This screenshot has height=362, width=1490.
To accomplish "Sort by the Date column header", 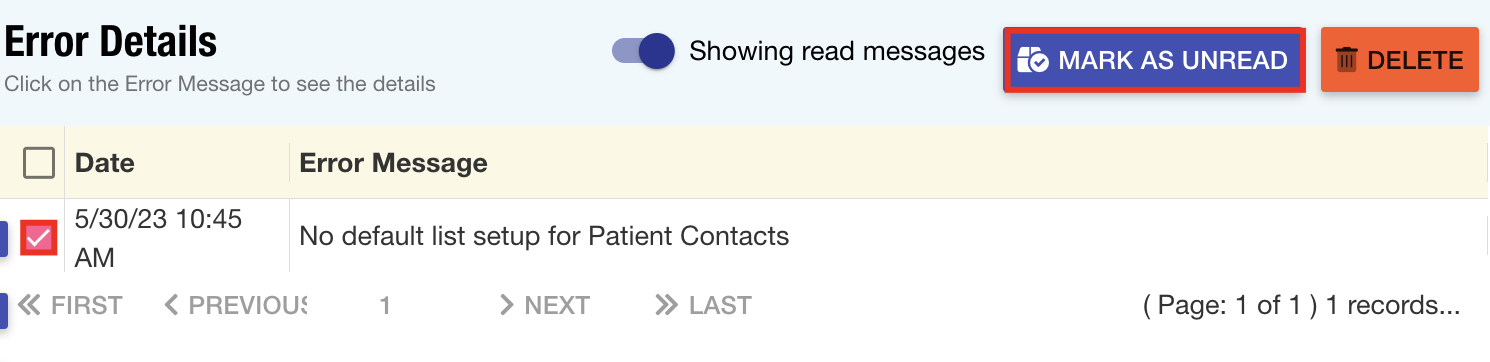I will click(x=105, y=163).
